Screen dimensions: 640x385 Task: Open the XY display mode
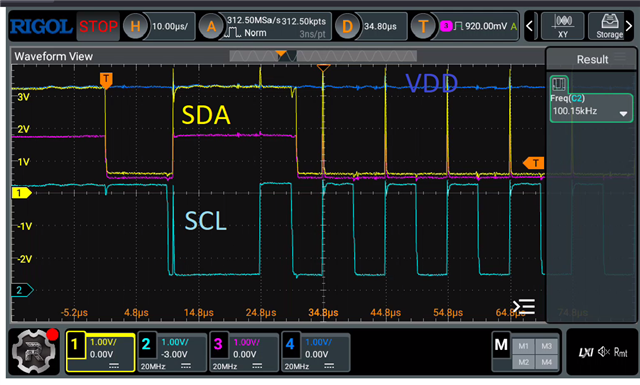pos(562,27)
